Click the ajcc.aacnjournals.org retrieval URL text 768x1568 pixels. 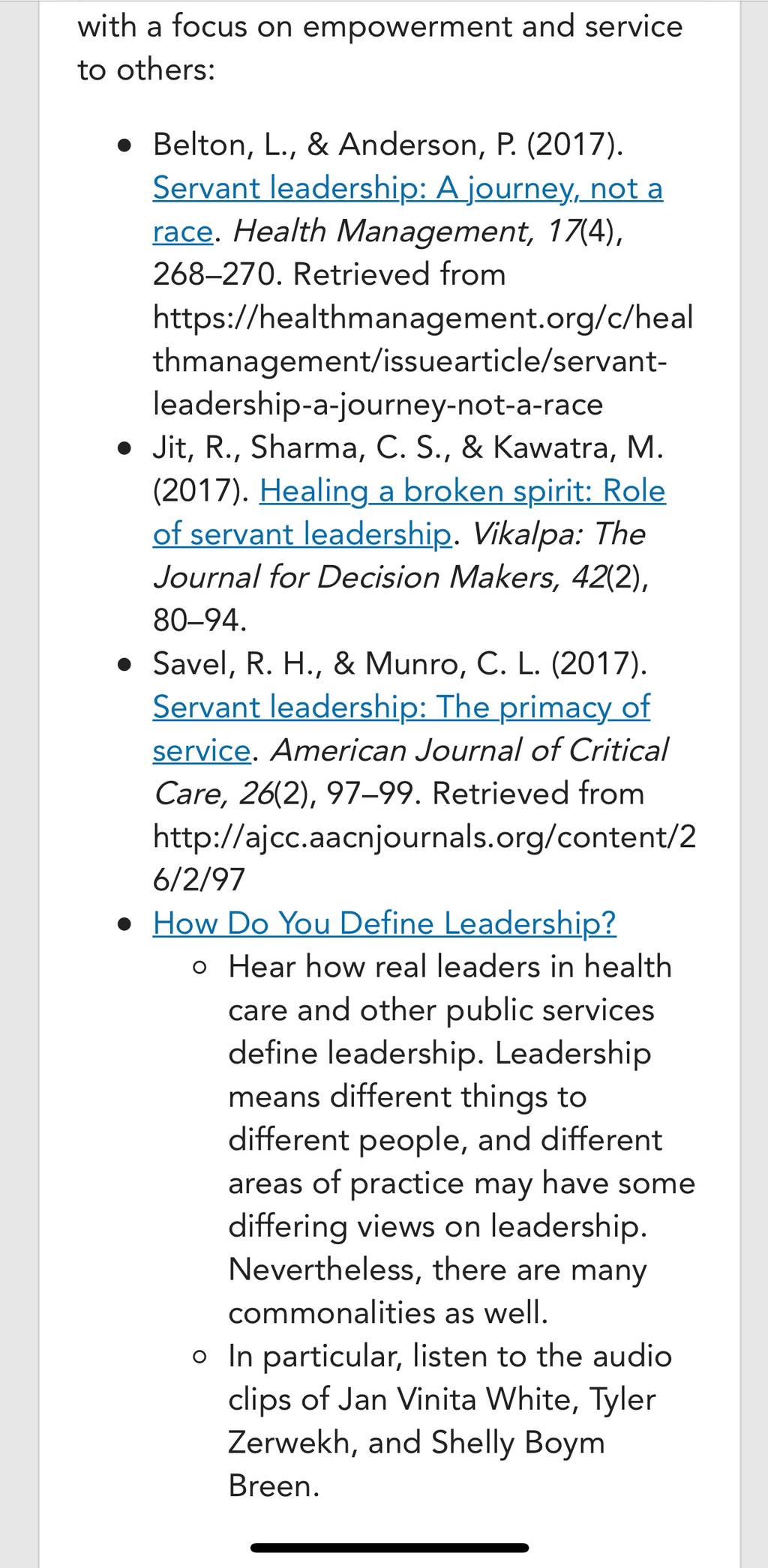pyautogui.click(x=424, y=857)
